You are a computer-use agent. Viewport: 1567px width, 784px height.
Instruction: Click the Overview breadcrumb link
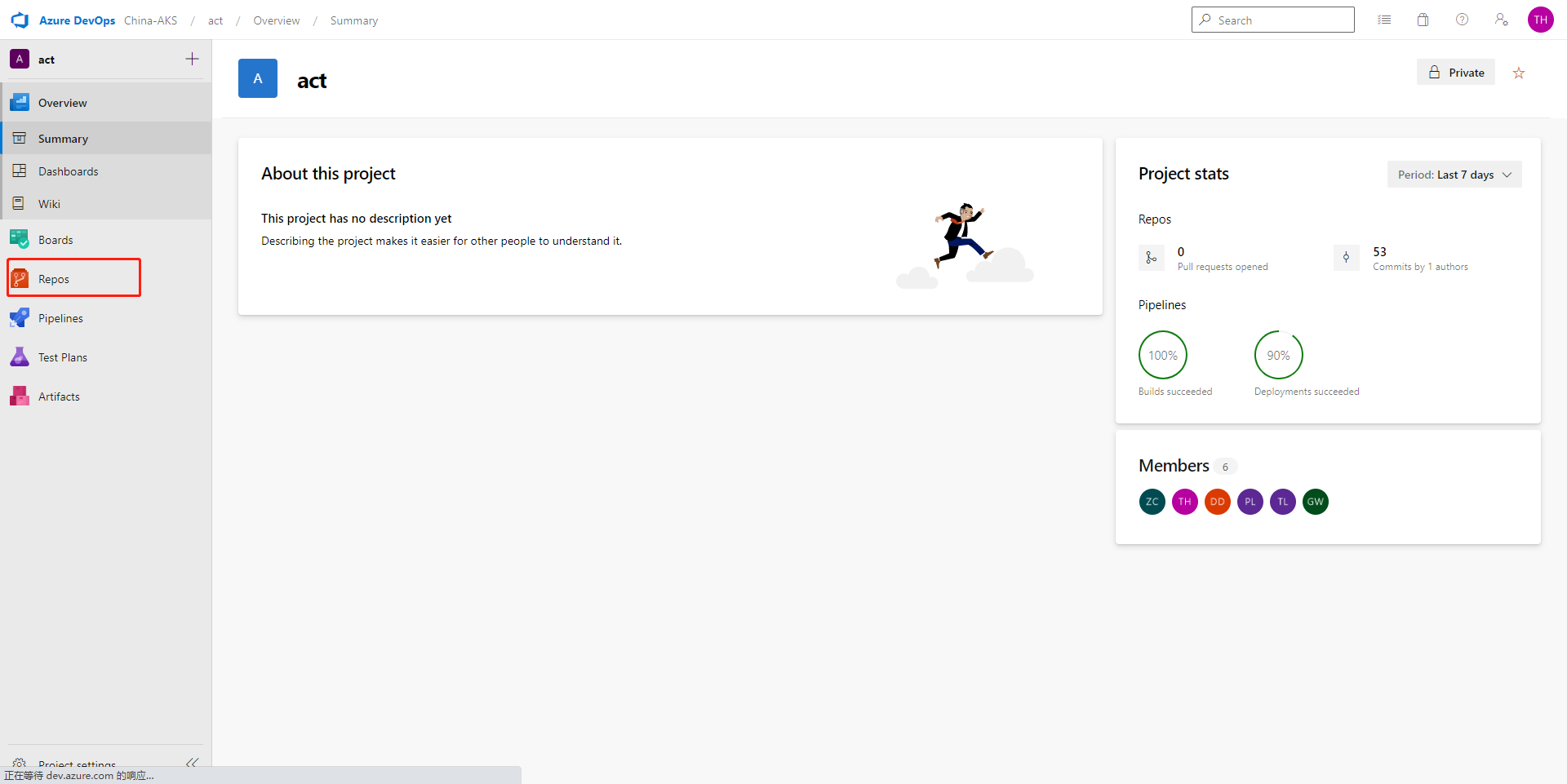click(277, 20)
